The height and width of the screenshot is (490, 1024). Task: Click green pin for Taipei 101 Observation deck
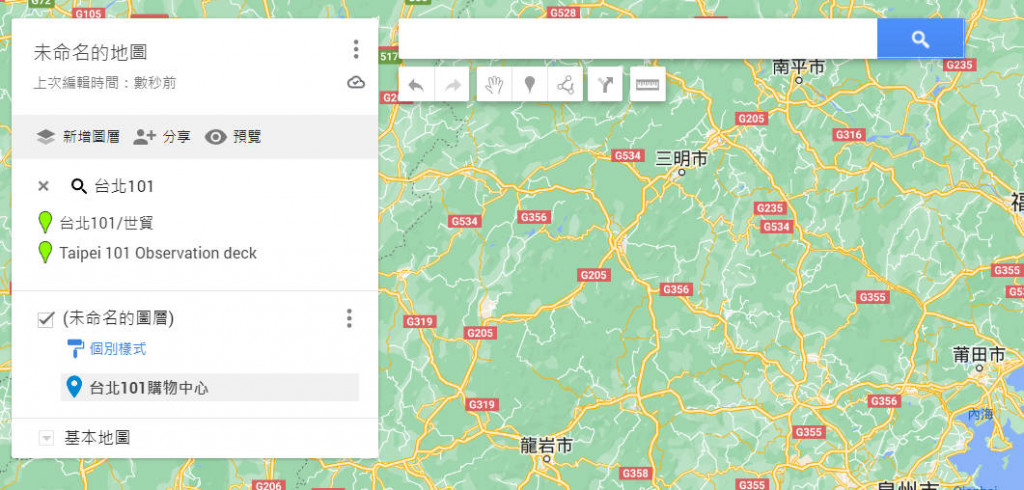pos(45,252)
